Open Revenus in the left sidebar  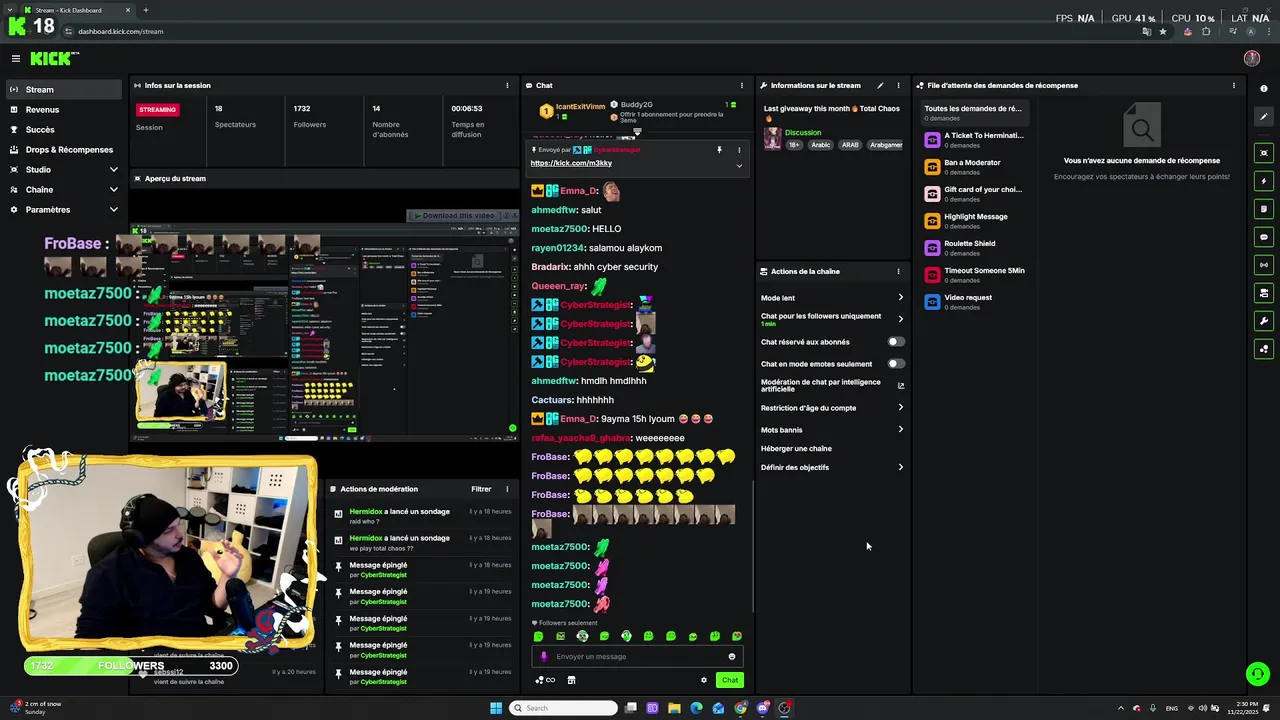pos(64,110)
